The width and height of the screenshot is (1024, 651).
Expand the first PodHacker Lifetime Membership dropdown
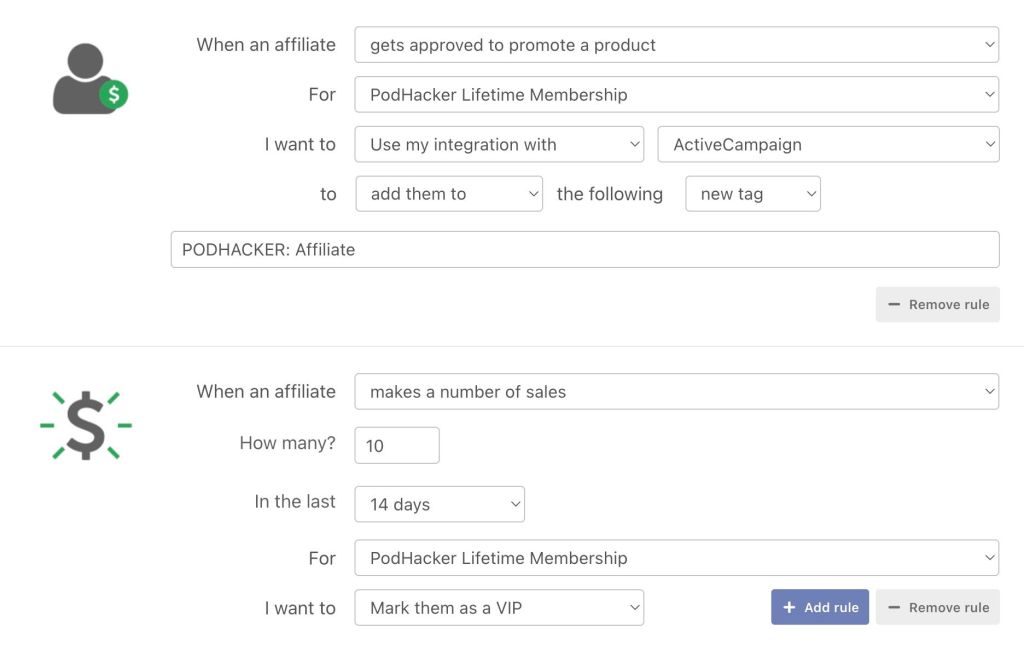676,95
